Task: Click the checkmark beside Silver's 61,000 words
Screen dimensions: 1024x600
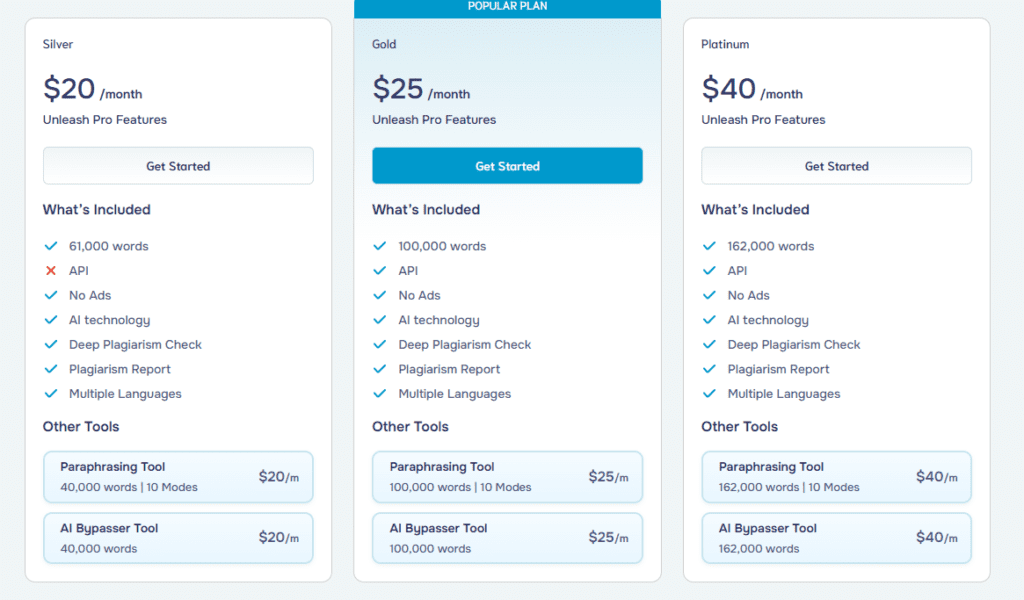Action: tap(52, 245)
